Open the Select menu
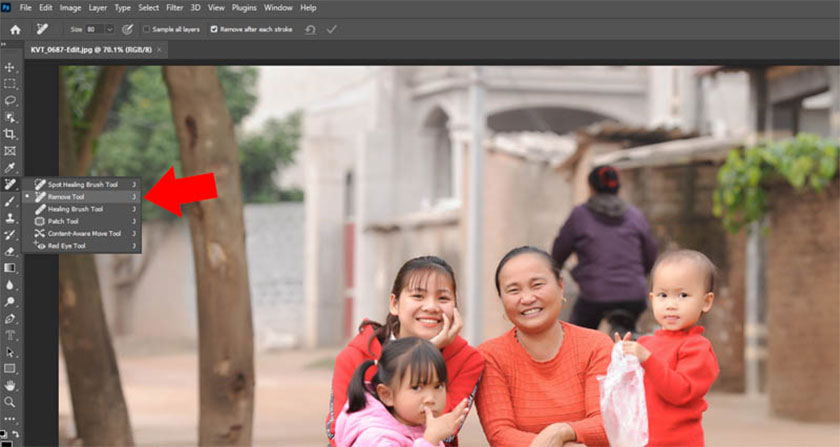The image size is (840, 447). pos(148,8)
